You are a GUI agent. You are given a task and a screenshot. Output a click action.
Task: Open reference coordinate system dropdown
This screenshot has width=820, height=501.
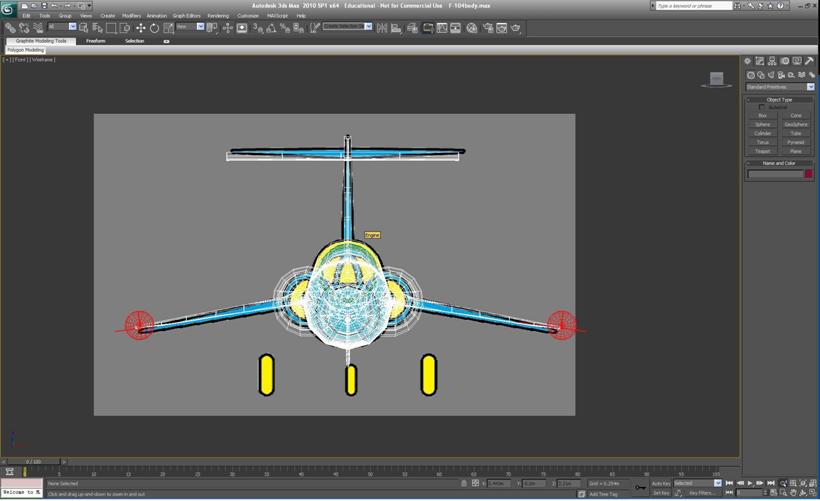pyautogui.click(x=190, y=27)
